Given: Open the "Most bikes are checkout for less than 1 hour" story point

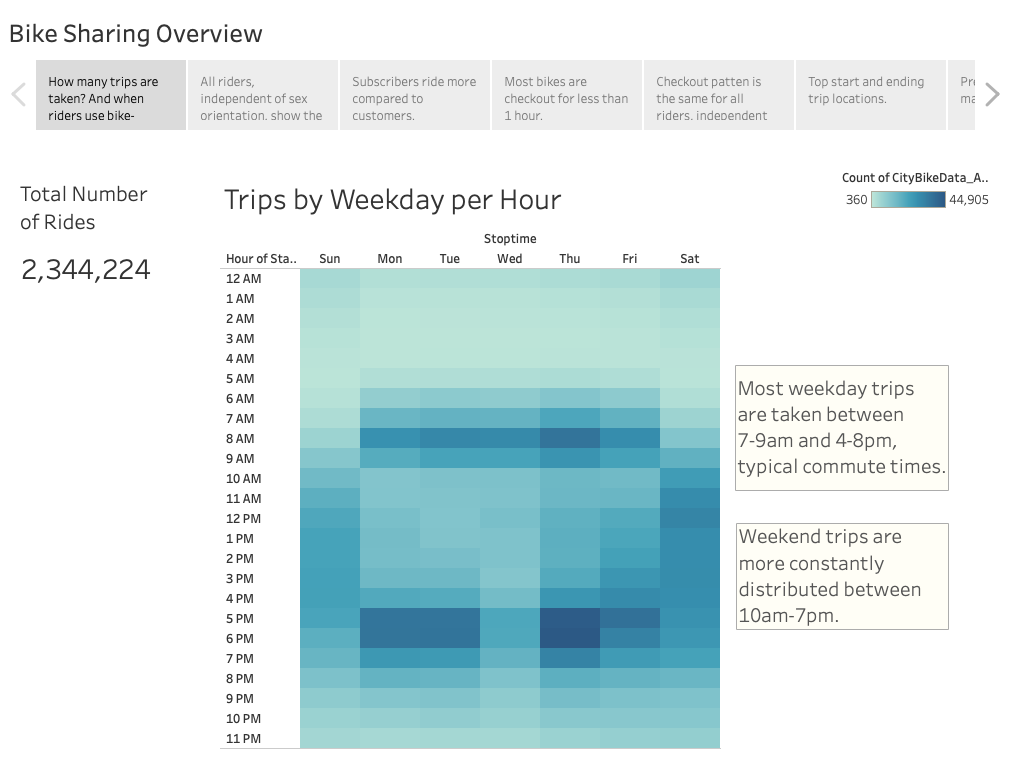Looking at the screenshot, I should click(566, 94).
